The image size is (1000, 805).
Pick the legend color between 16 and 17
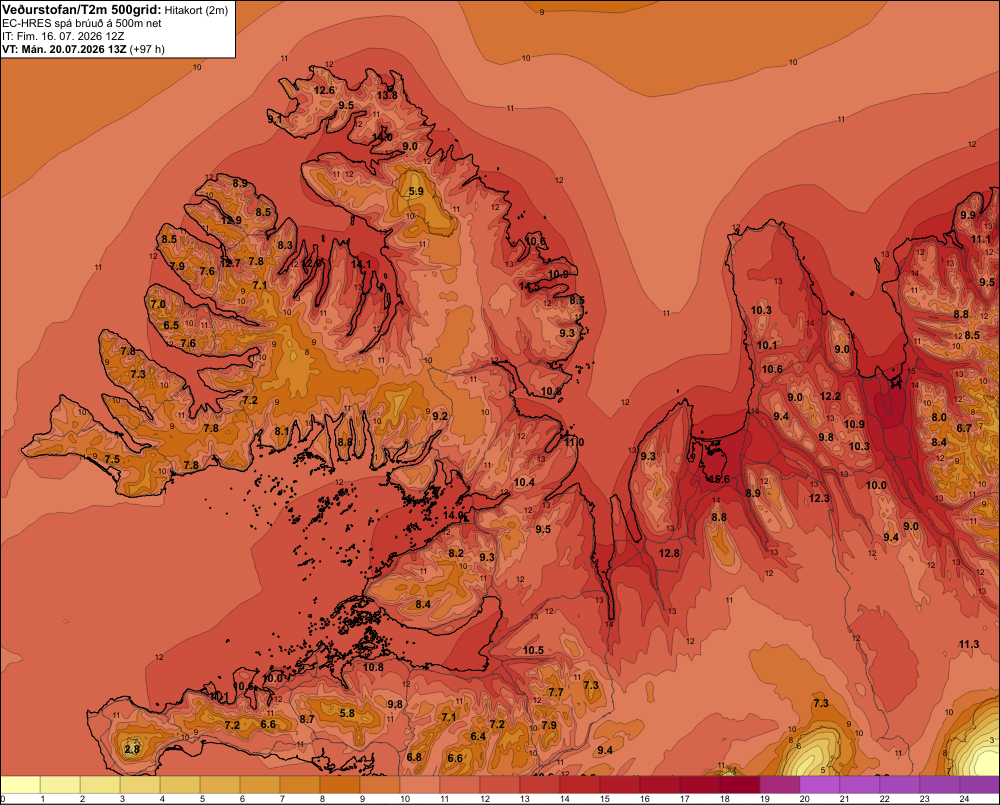pyautogui.click(x=659, y=785)
